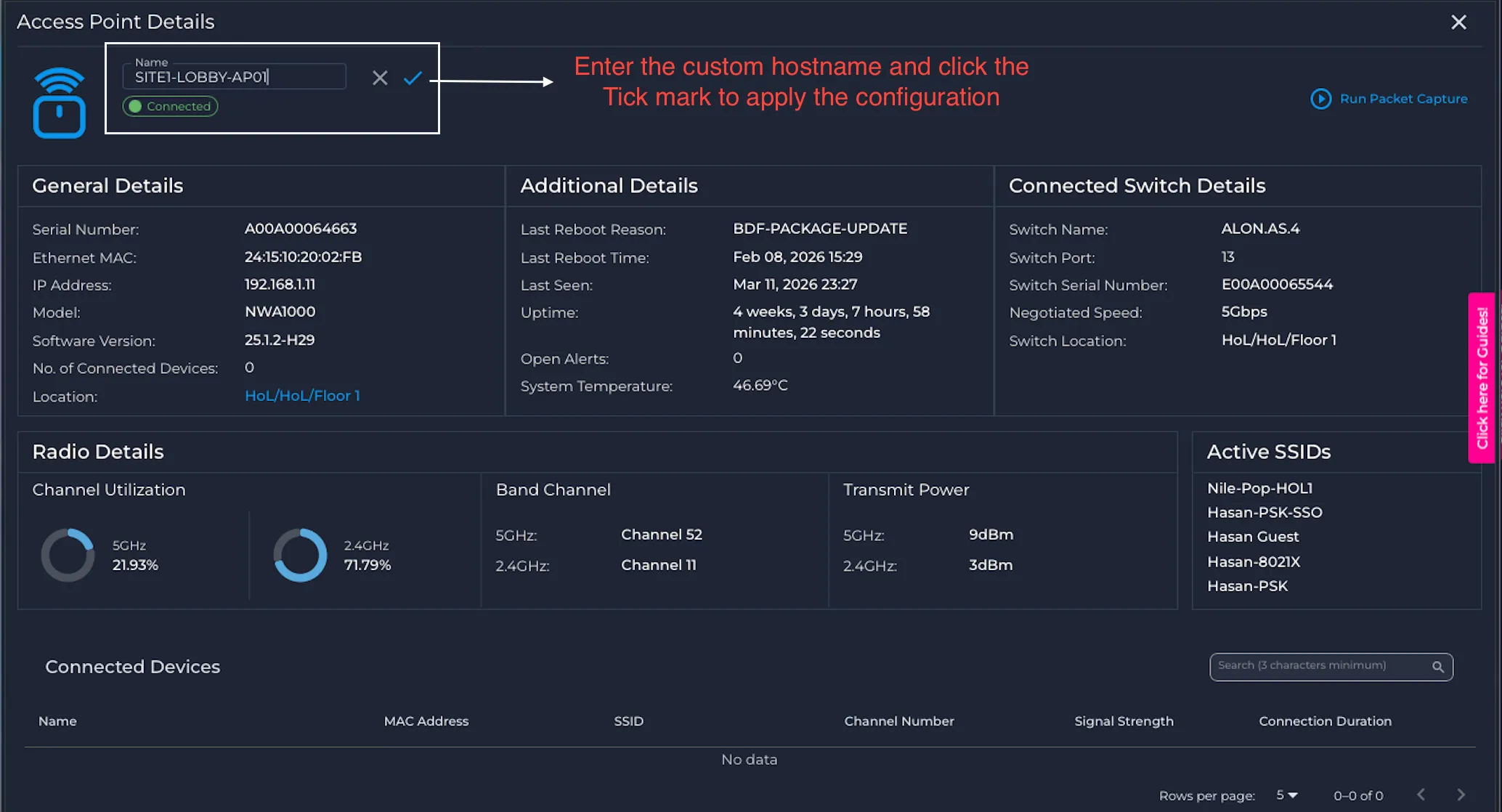Focus the Connected Devices search box

1331,667
